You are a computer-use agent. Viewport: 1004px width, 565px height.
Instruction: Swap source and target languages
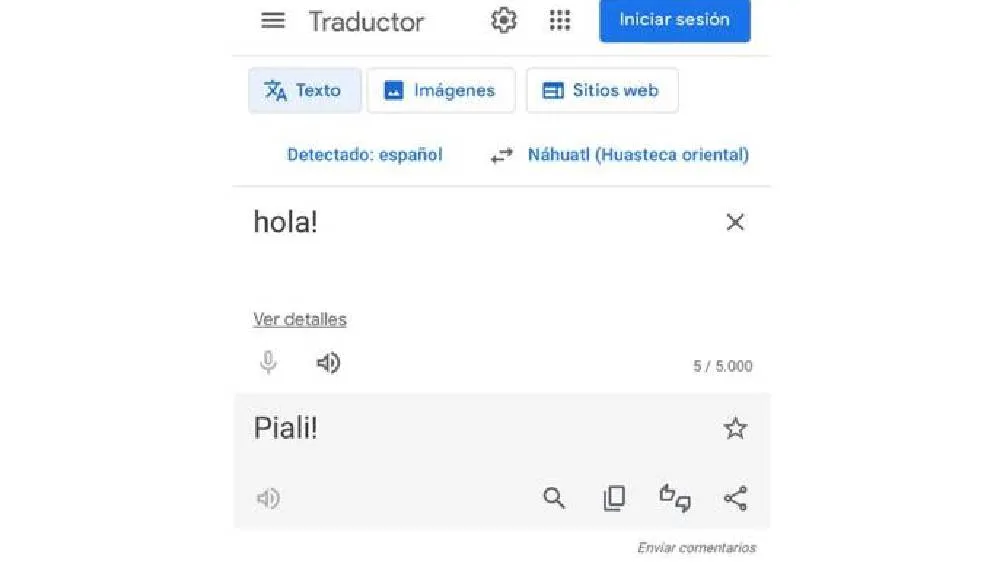coord(501,156)
